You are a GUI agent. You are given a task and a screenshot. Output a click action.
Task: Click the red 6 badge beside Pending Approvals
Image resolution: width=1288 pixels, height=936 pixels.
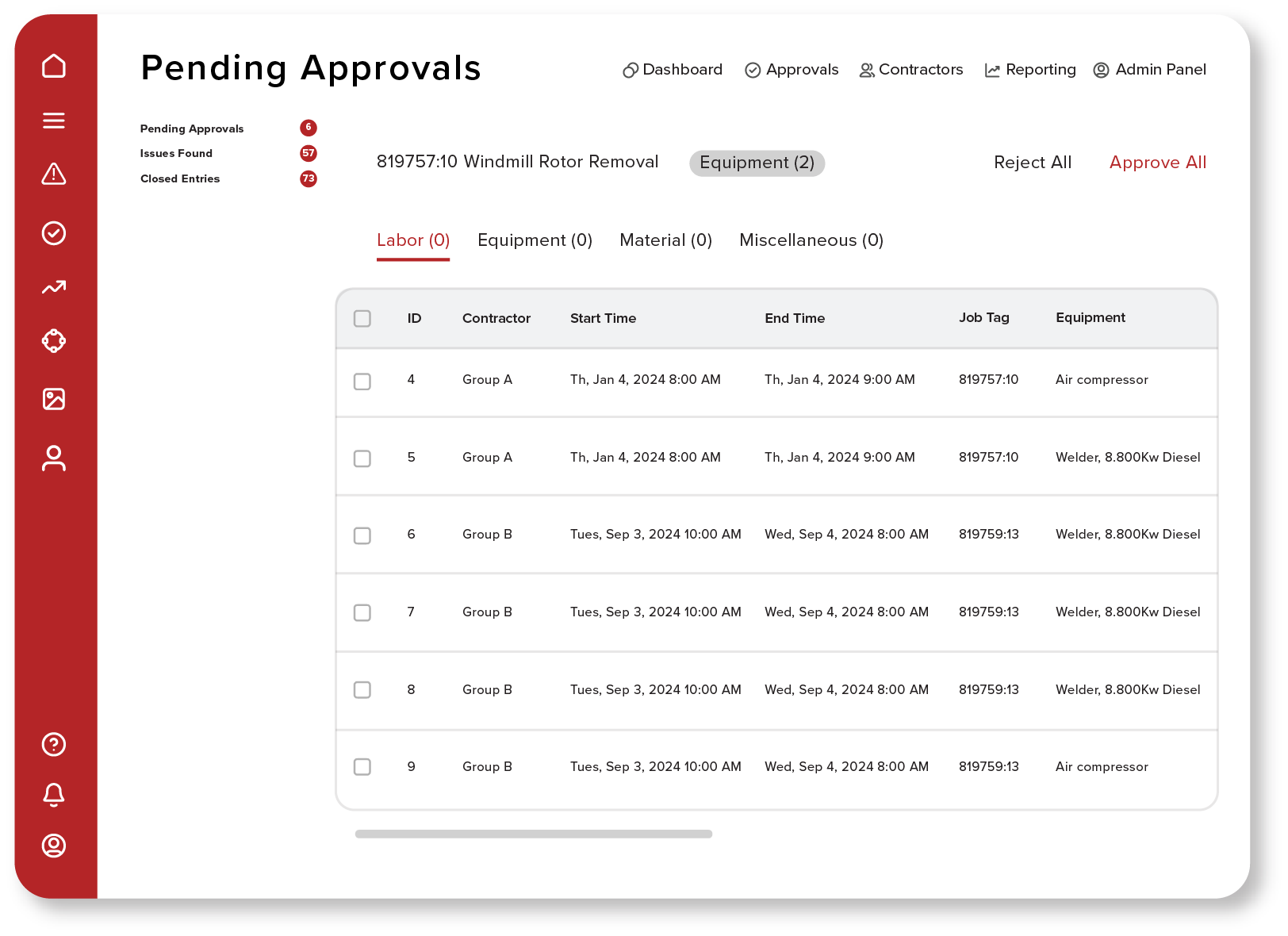pos(309,128)
